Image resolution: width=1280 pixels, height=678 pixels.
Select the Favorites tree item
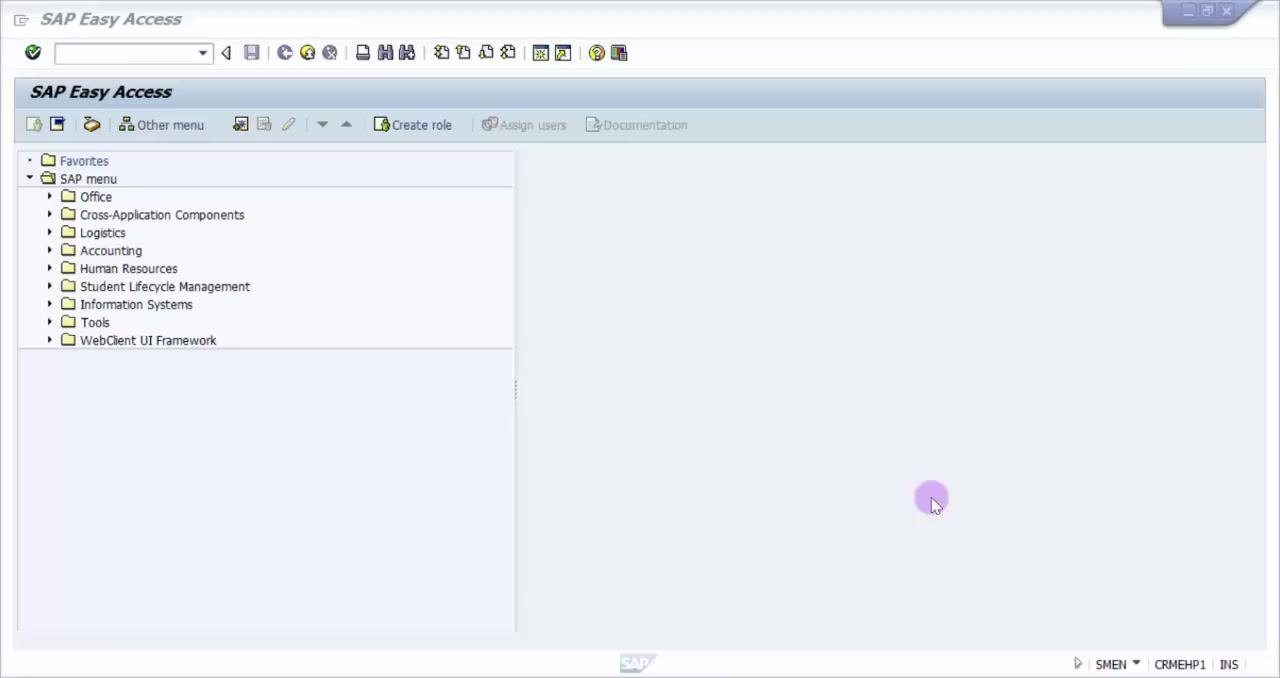[x=84, y=161]
